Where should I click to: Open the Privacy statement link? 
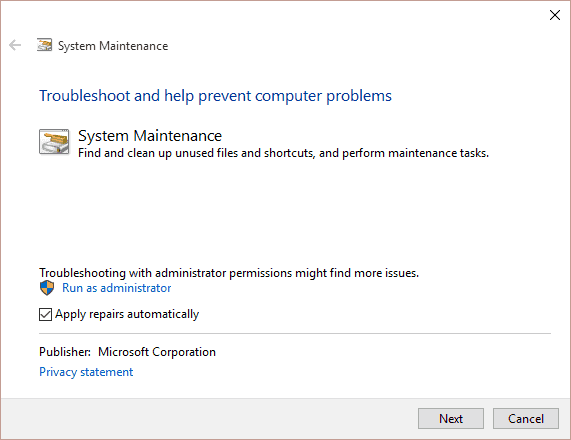(x=86, y=372)
